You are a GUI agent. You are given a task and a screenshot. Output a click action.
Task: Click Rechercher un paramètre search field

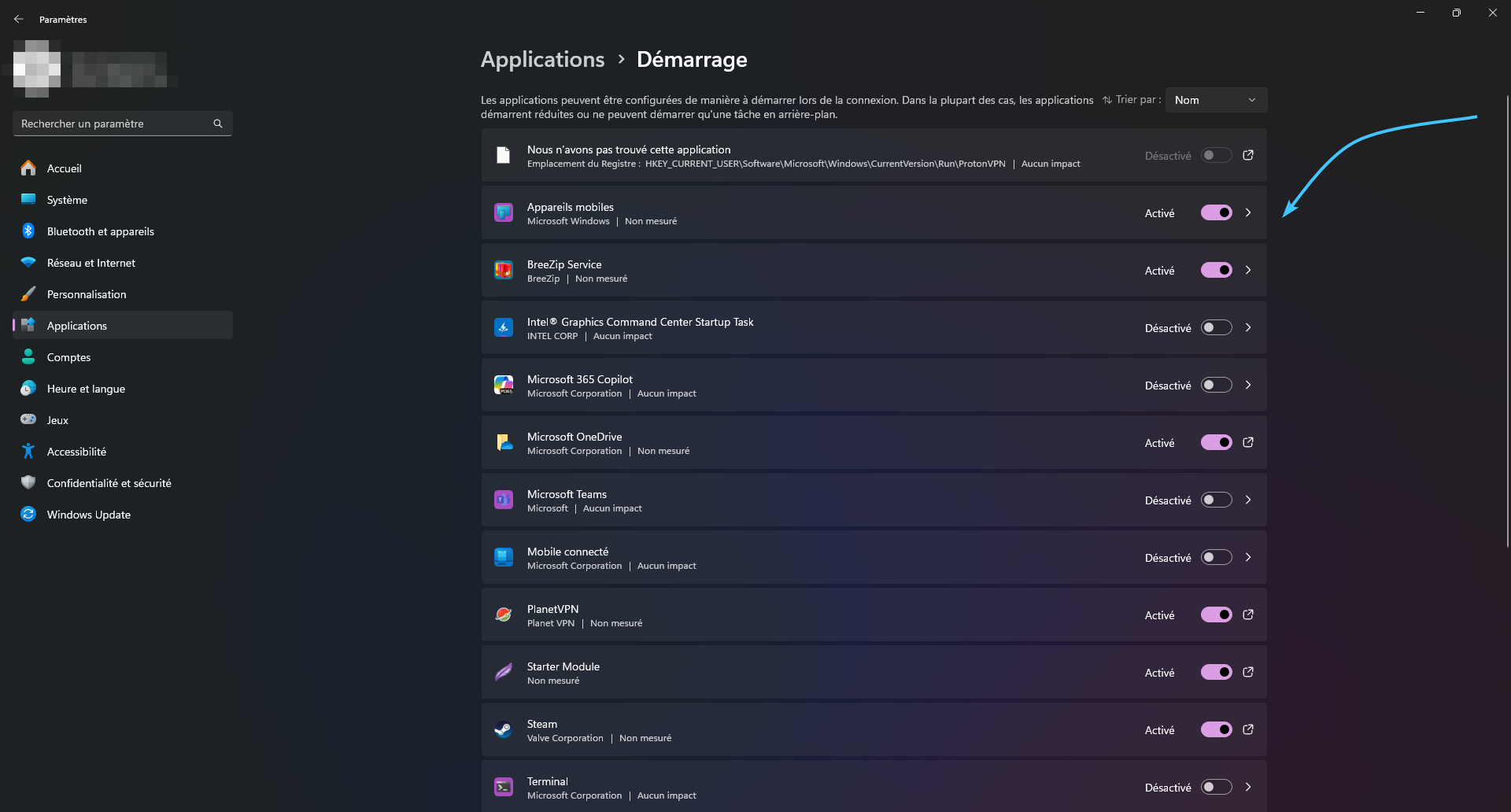coord(123,124)
